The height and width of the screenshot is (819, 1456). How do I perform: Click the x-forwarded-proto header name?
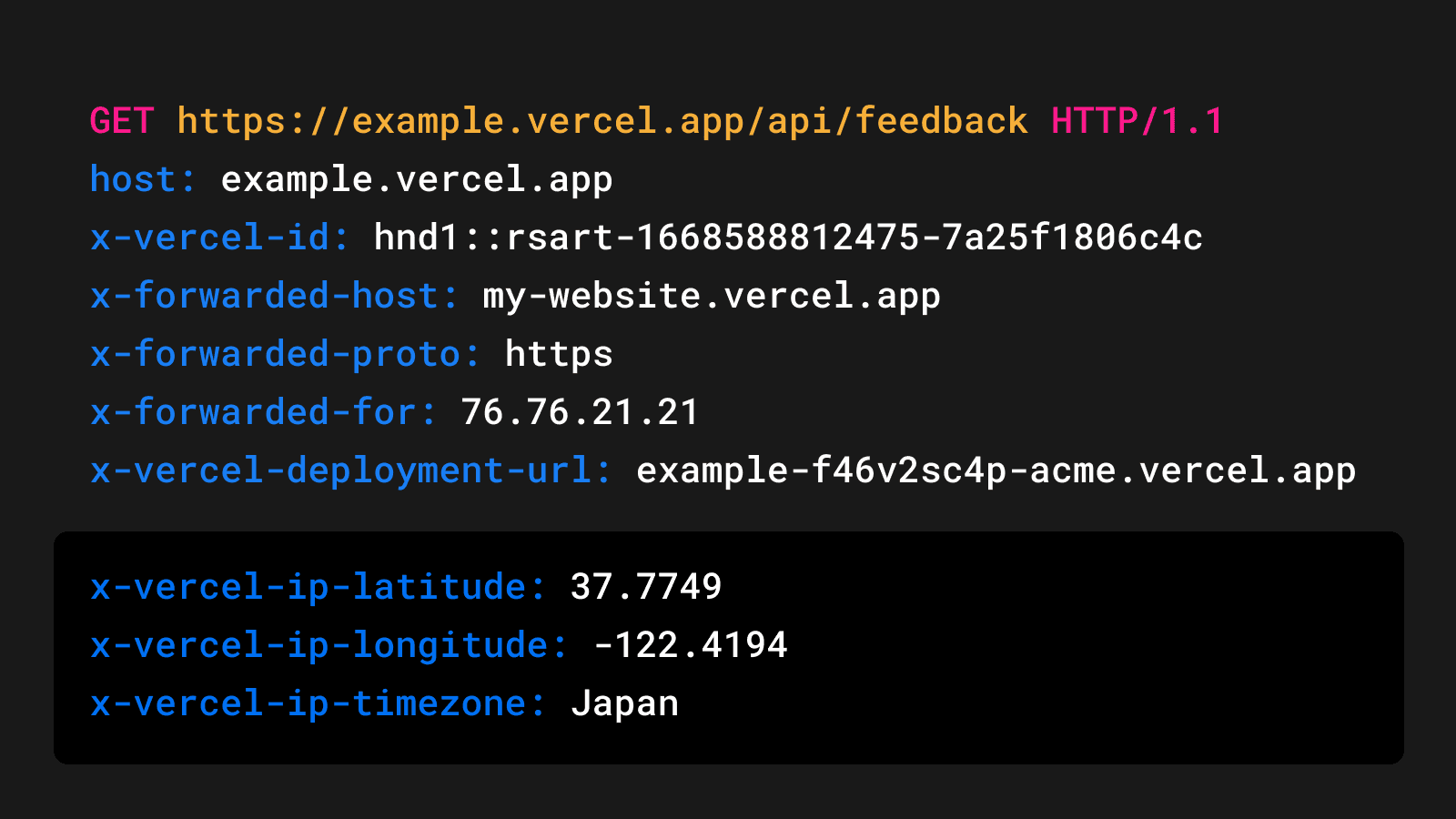[285, 354]
